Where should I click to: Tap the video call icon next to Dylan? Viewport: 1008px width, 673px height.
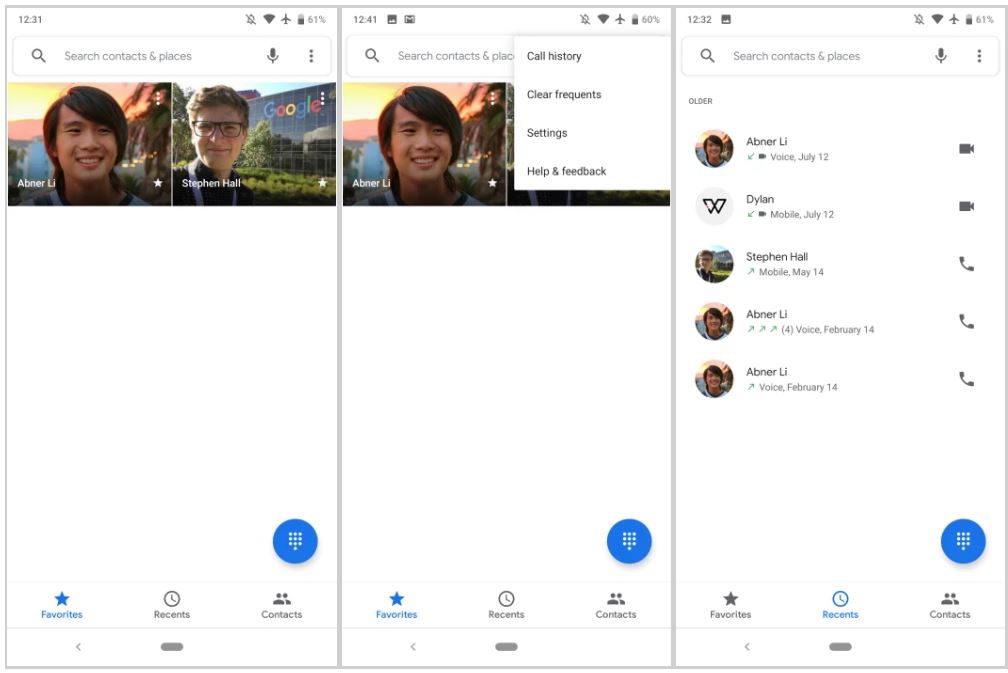click(x=966, y=206)
